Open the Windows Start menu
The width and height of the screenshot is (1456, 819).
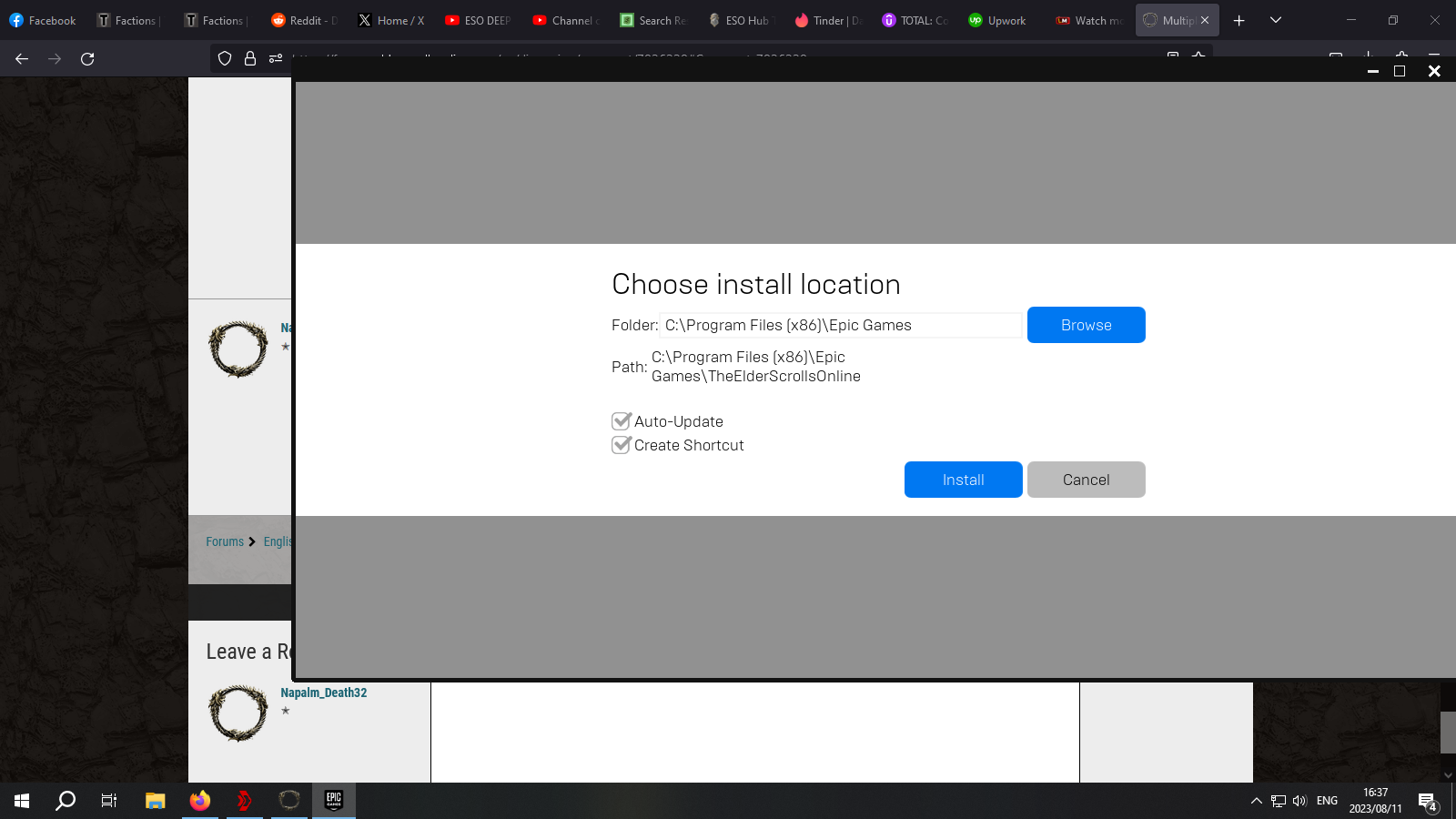pos(22,801)
